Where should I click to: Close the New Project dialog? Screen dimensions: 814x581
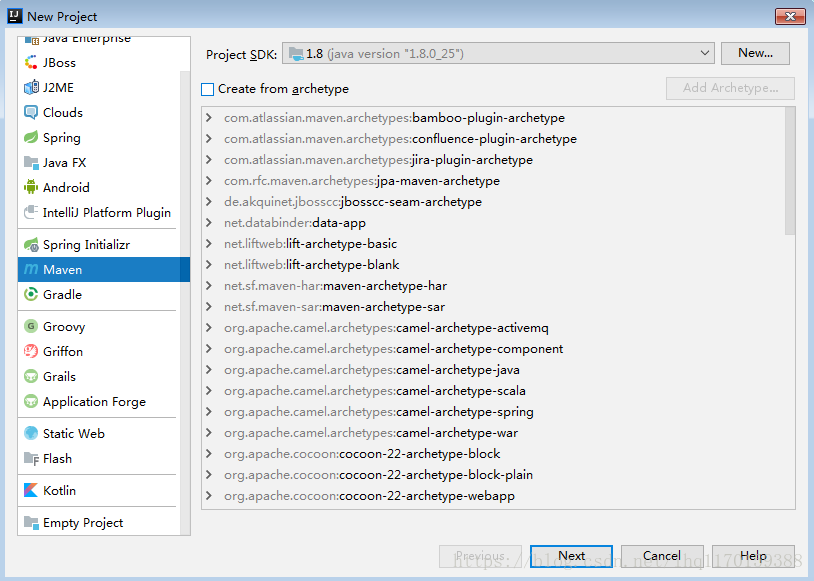pos(790,16)
